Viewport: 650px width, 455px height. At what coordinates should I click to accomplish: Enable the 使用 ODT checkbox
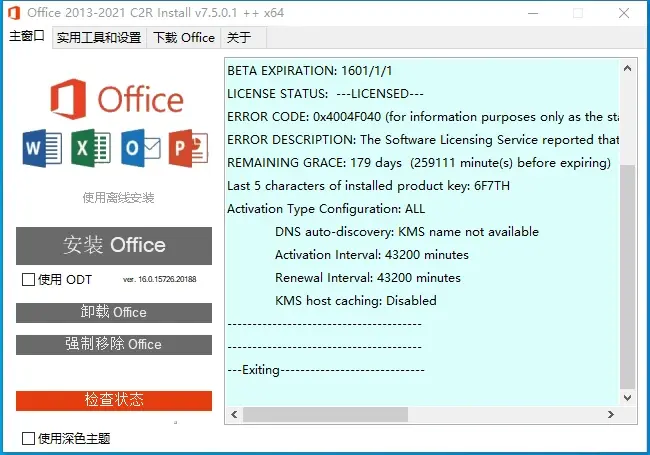pyautogui.click(x=28, y=280)
